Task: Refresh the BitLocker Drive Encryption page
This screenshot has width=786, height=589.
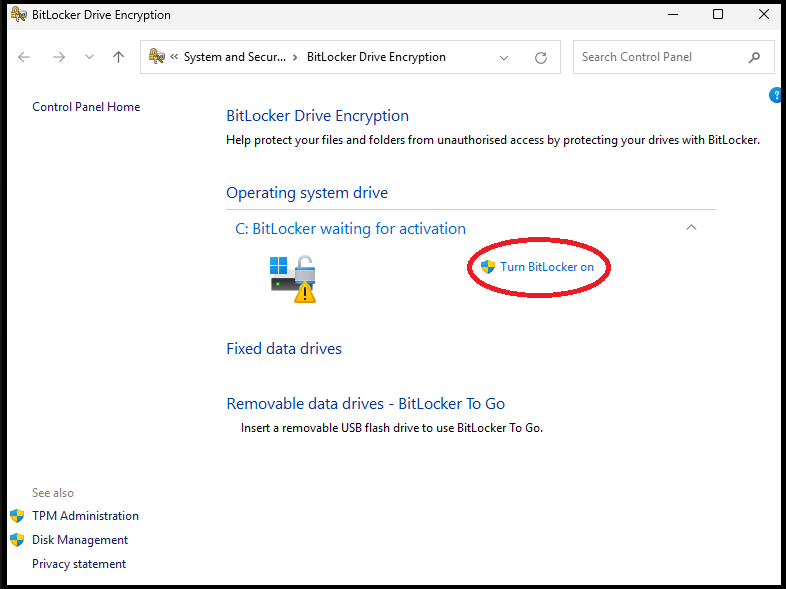Action: pyautogui.click(x=541, y=58)
